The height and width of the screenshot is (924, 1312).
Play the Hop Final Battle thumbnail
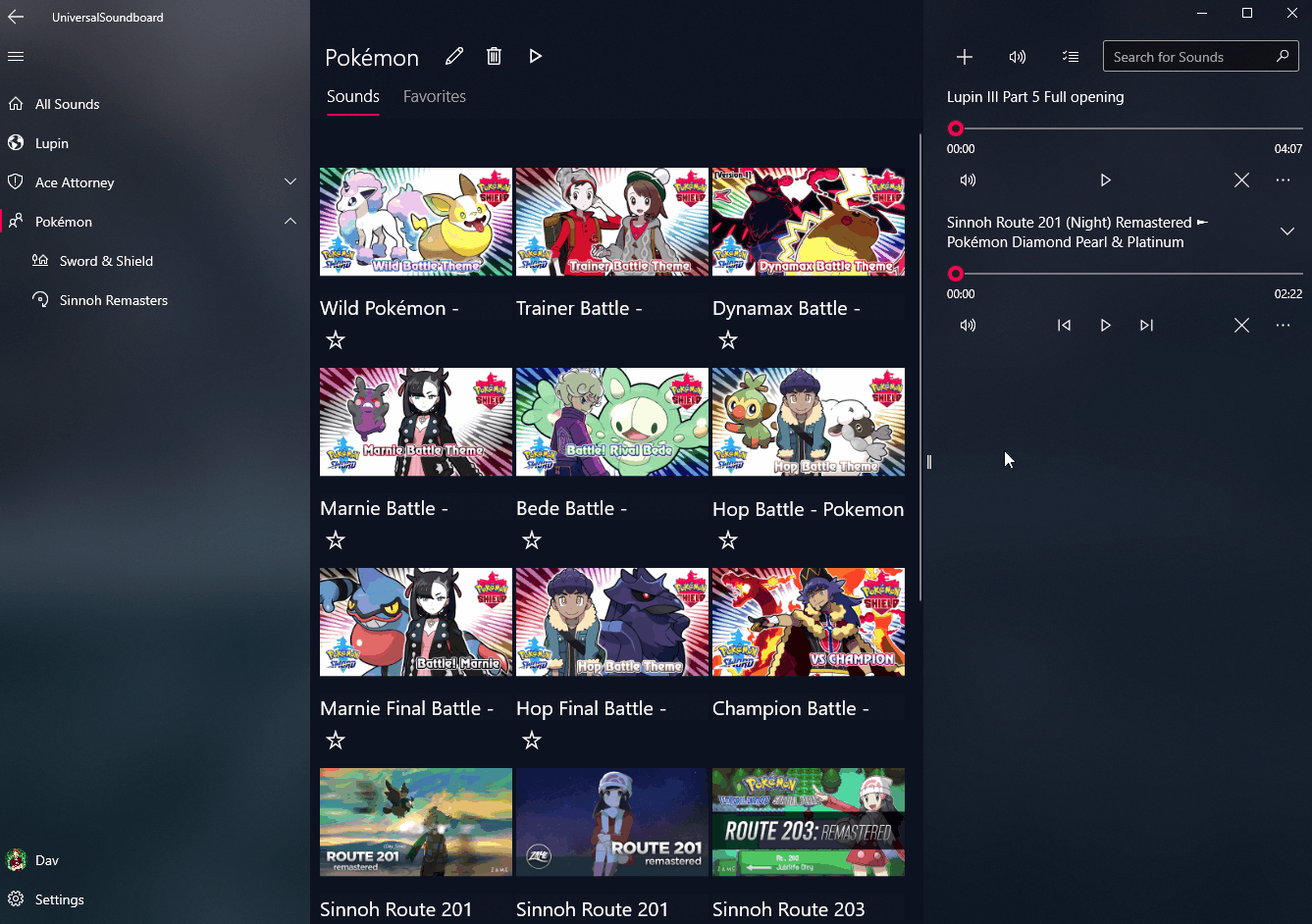pyautogui.click(x=612, y=622)
